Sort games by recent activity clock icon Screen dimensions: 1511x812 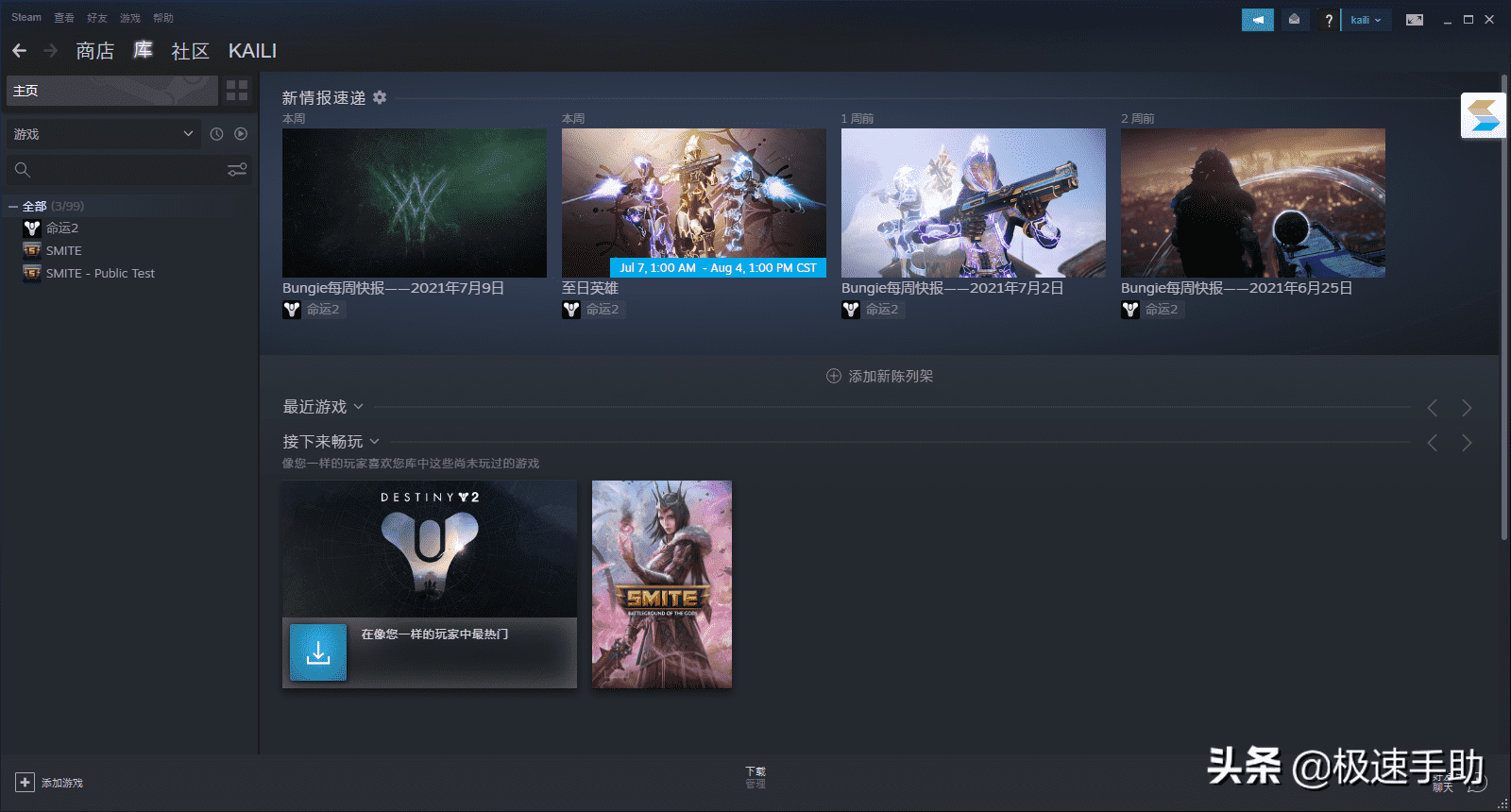pyautogui.click(x=216, y=134)
